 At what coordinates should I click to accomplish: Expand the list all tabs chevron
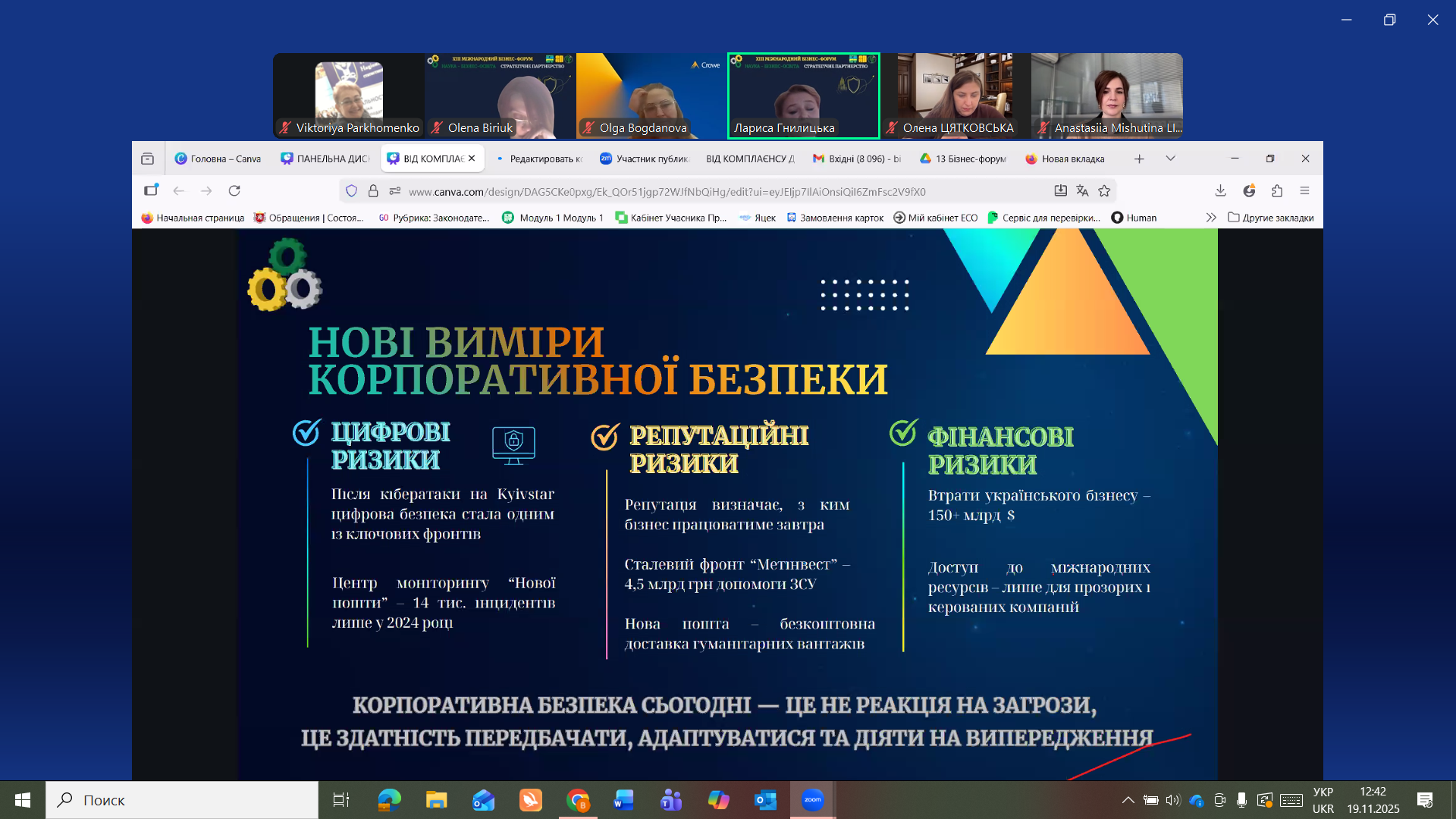(x=1170, y=158)
